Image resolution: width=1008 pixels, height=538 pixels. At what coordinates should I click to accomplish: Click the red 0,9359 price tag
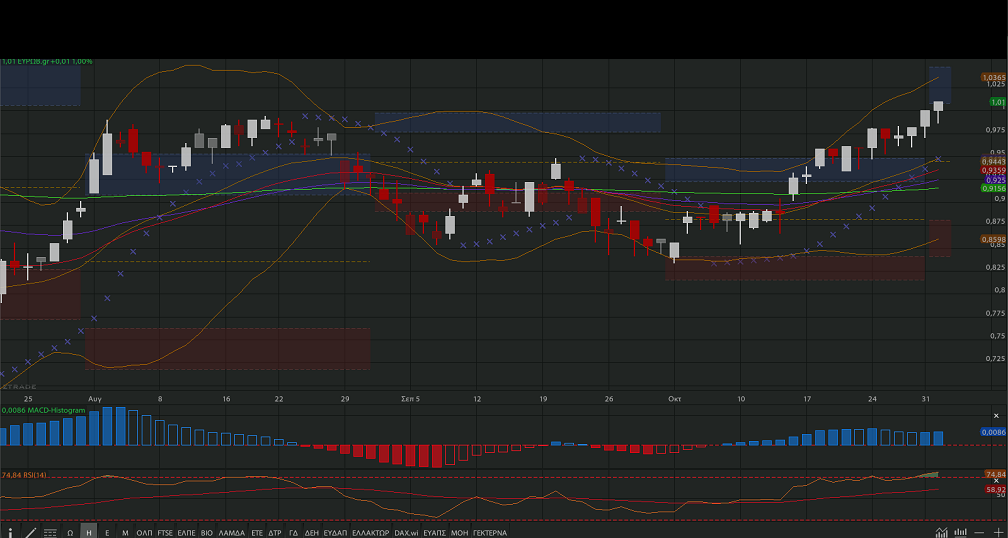[993, 170]
